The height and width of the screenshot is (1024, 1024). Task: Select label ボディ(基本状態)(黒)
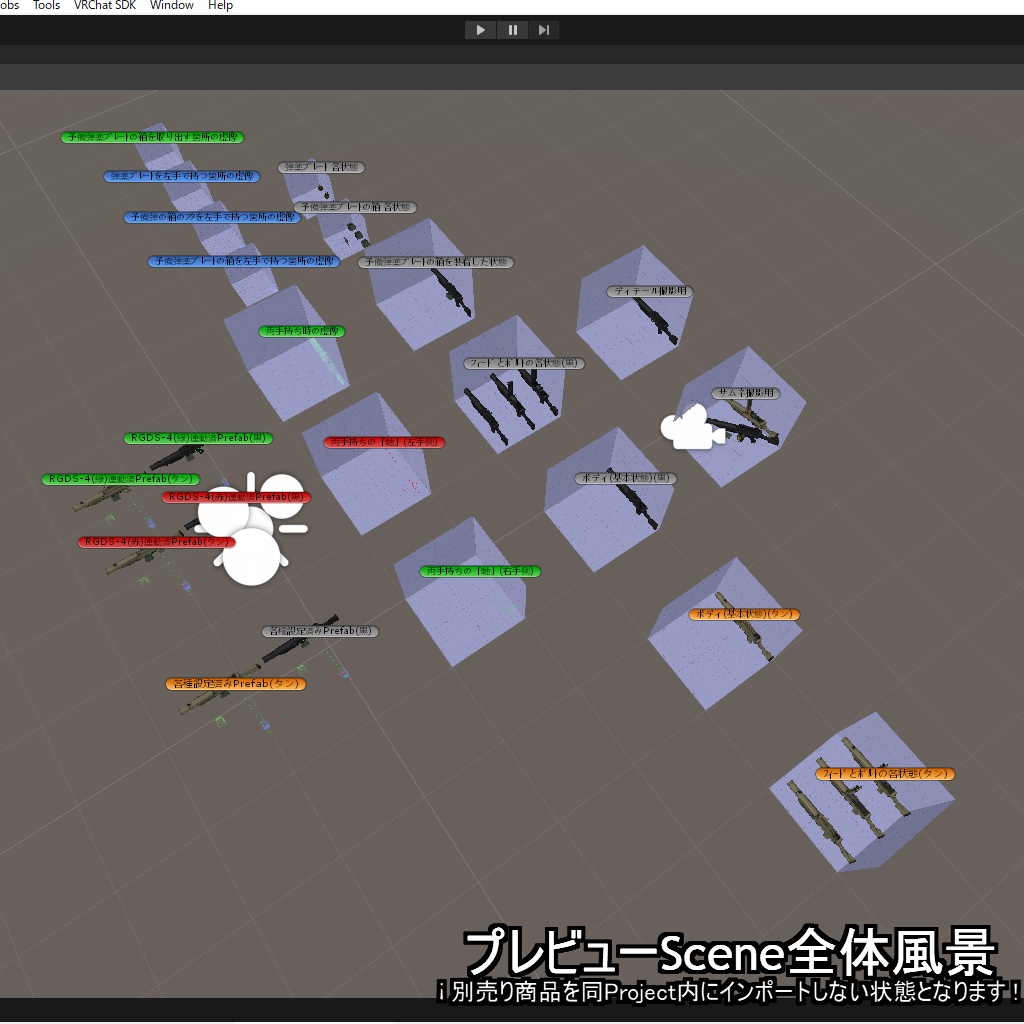tap(626, 478)
